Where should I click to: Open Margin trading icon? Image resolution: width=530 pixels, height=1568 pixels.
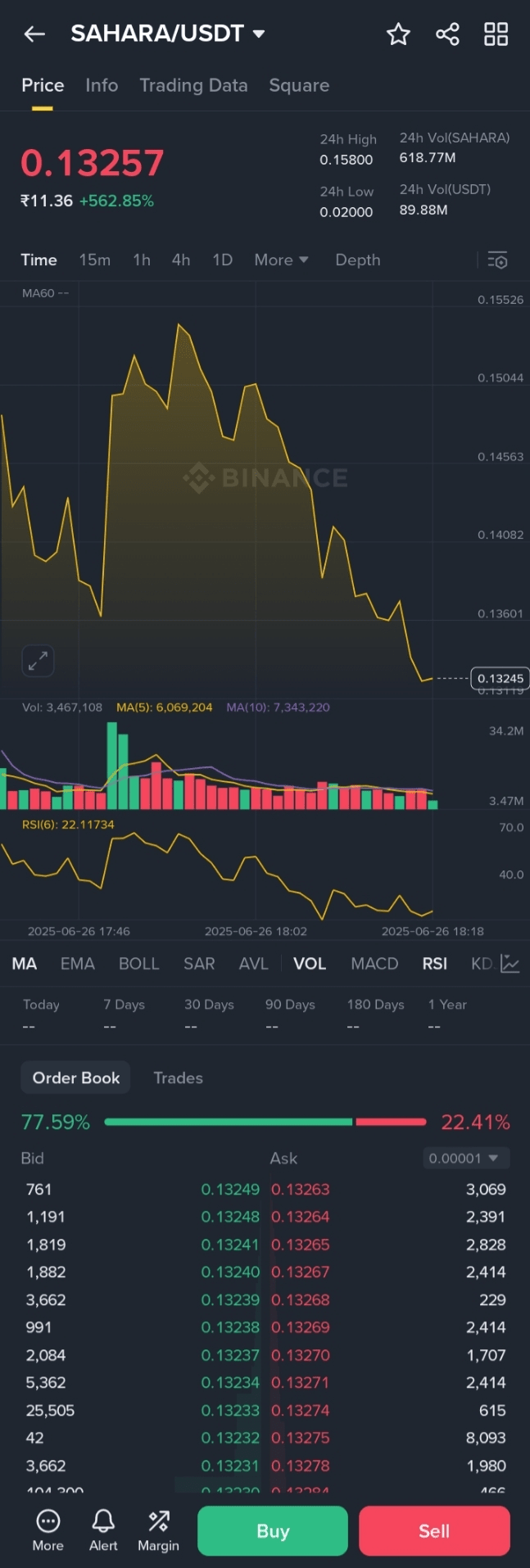pyautogui.click(x=158, y=1530)
